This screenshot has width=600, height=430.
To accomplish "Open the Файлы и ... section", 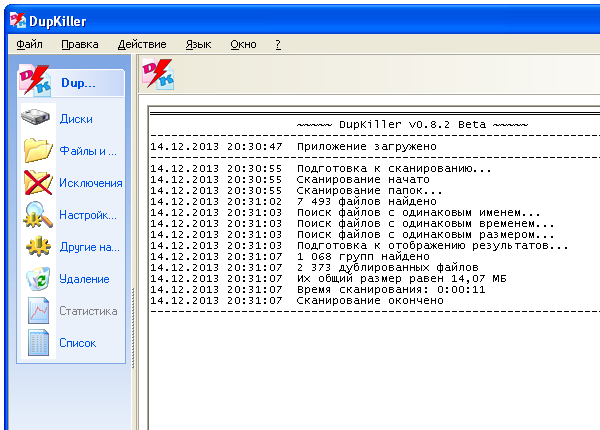I will pyautogui.click(x=88, y=151).
